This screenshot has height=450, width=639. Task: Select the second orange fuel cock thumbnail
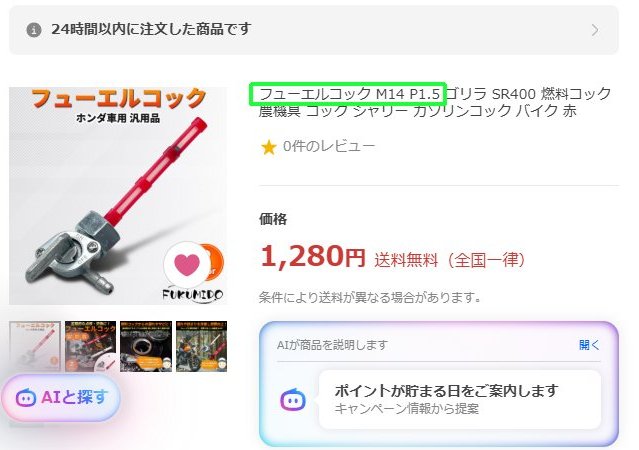pos(90,346)
